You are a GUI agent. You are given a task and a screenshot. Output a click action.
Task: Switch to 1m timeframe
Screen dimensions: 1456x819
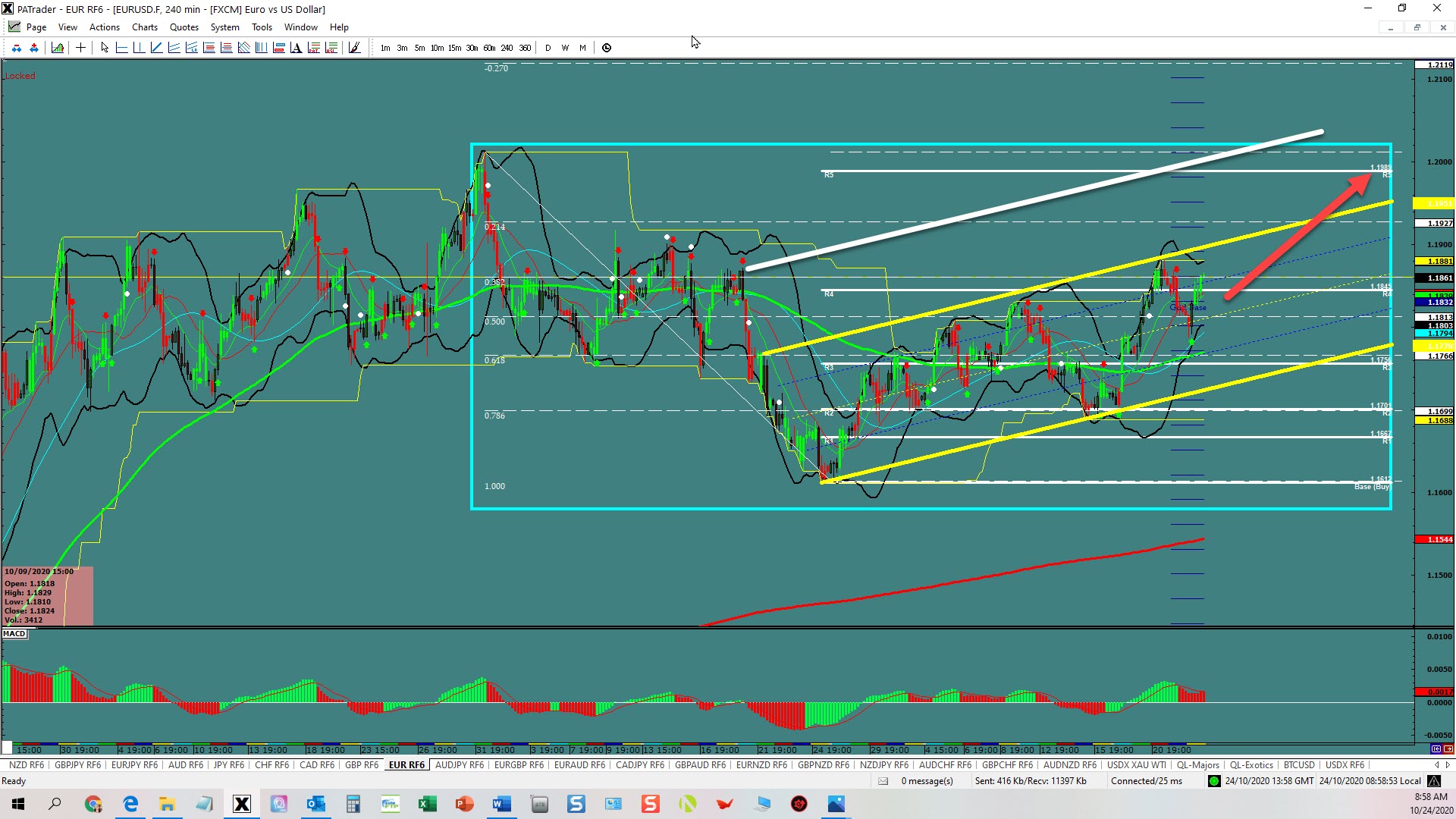click(385, 48)
